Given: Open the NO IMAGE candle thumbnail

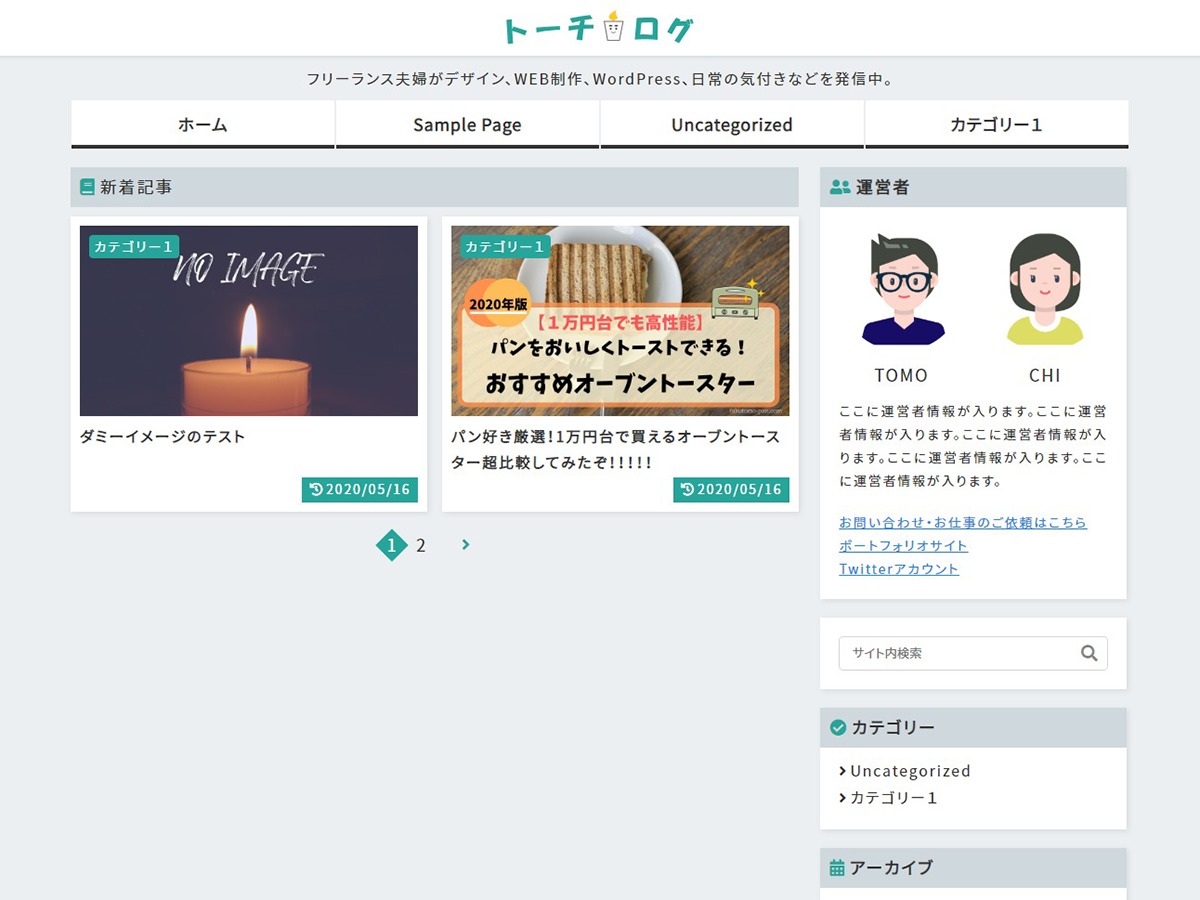Looking at the screenshot, I should (x=249, y=320).
